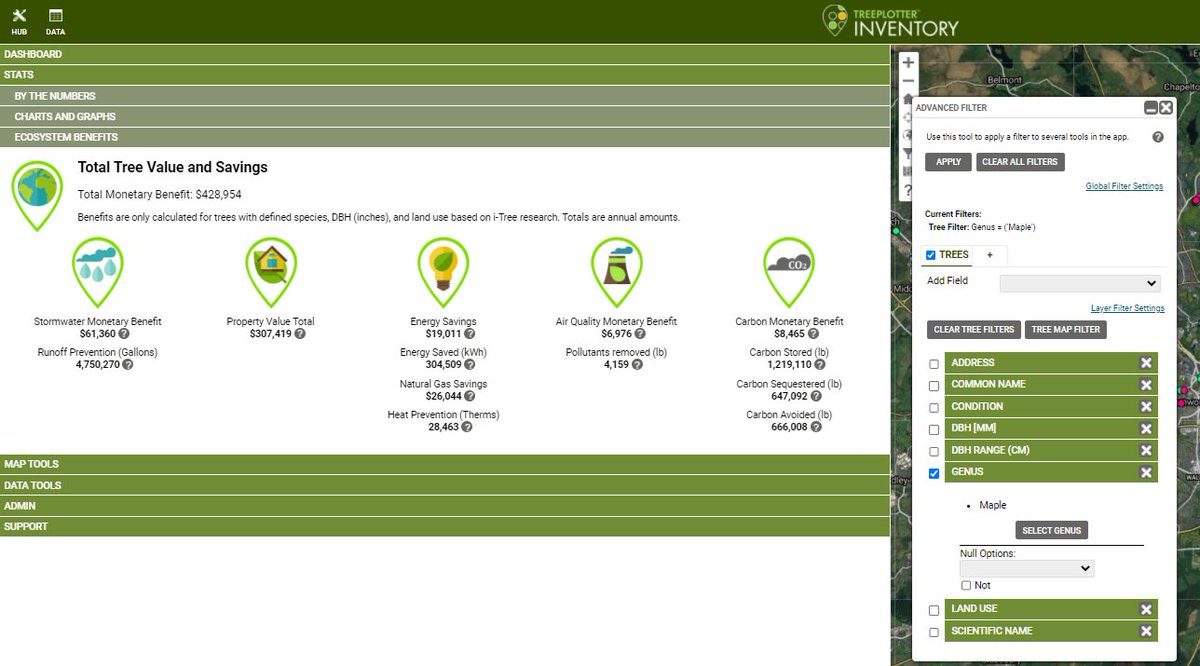Expand the Admin section

[445, 506]
